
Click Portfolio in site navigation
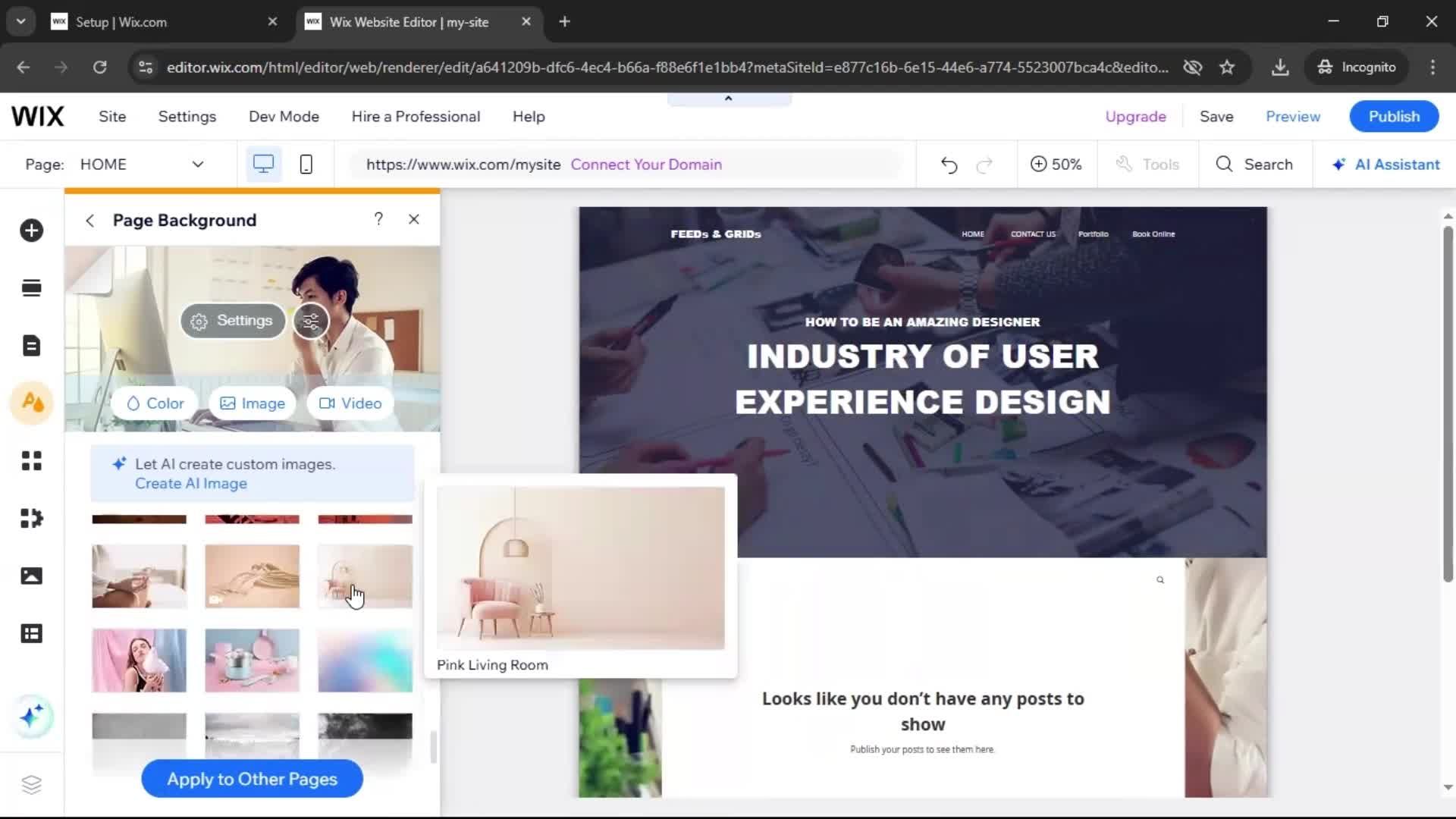pyautogui.click(x=1094, y=234)
